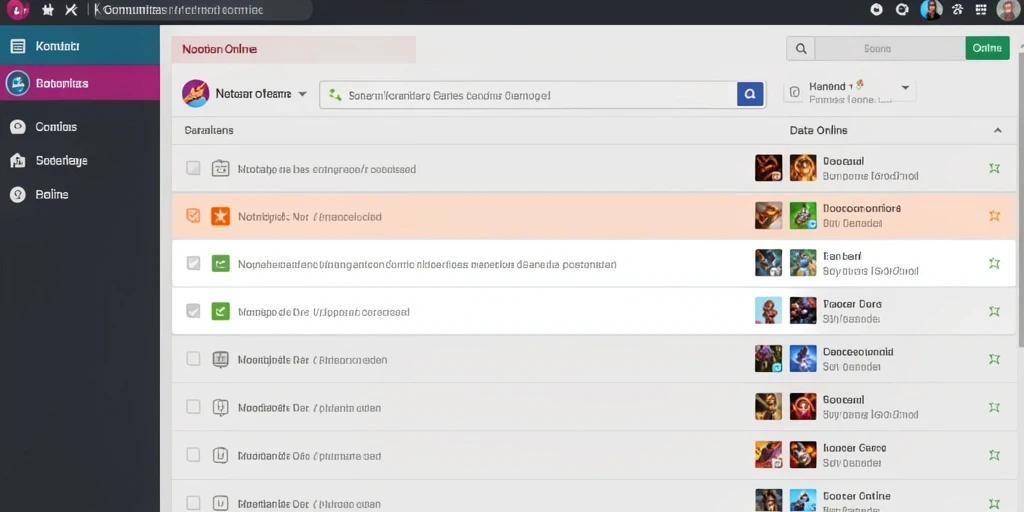
Task: Collapse the list with the 'Data Onlins' chevron
Action: click(998, 131)
